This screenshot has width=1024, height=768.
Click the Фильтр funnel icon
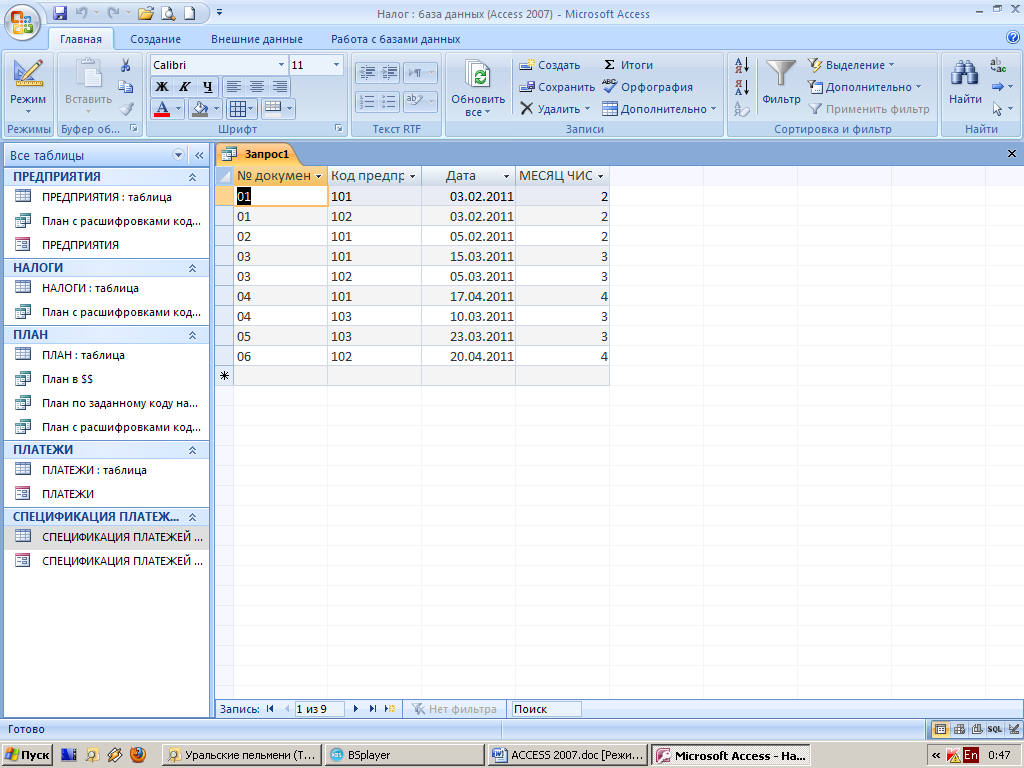[781, 82]
